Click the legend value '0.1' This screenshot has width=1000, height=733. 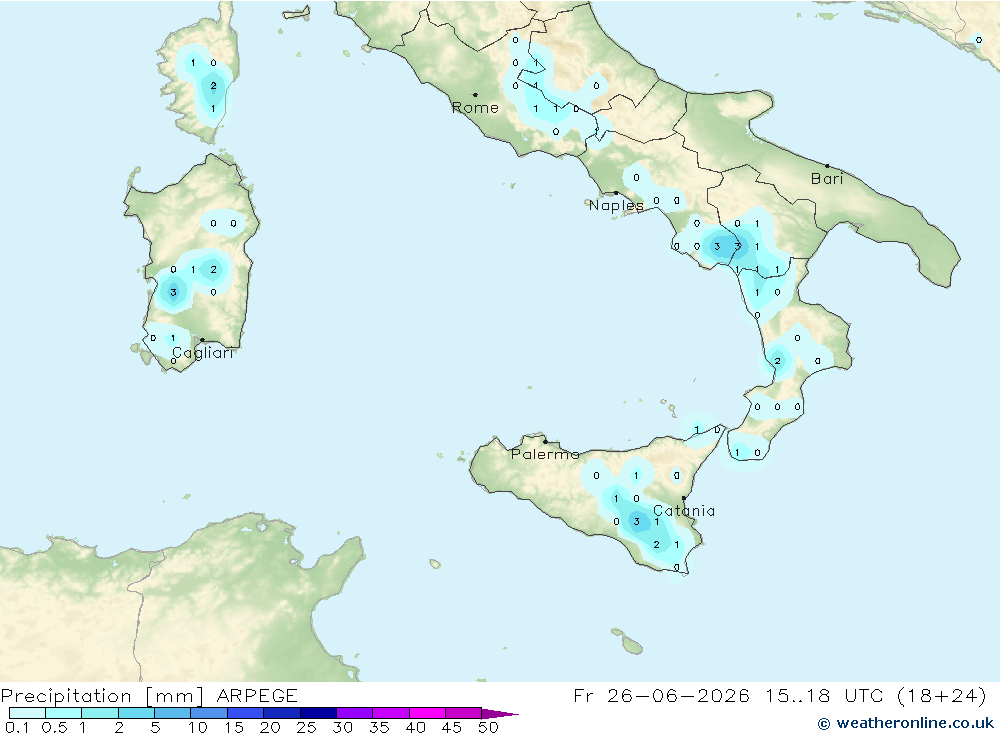[17, 727]
